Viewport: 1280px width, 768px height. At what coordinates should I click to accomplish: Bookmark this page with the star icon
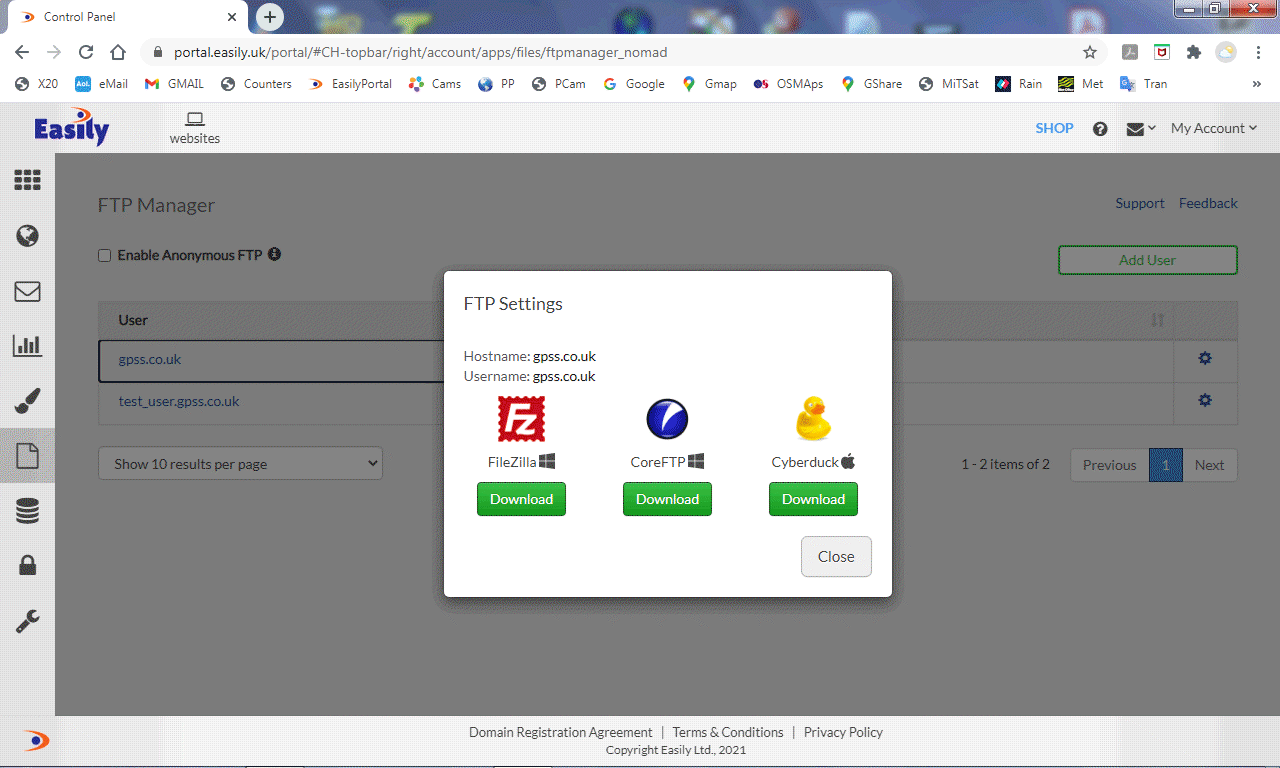1090,52
